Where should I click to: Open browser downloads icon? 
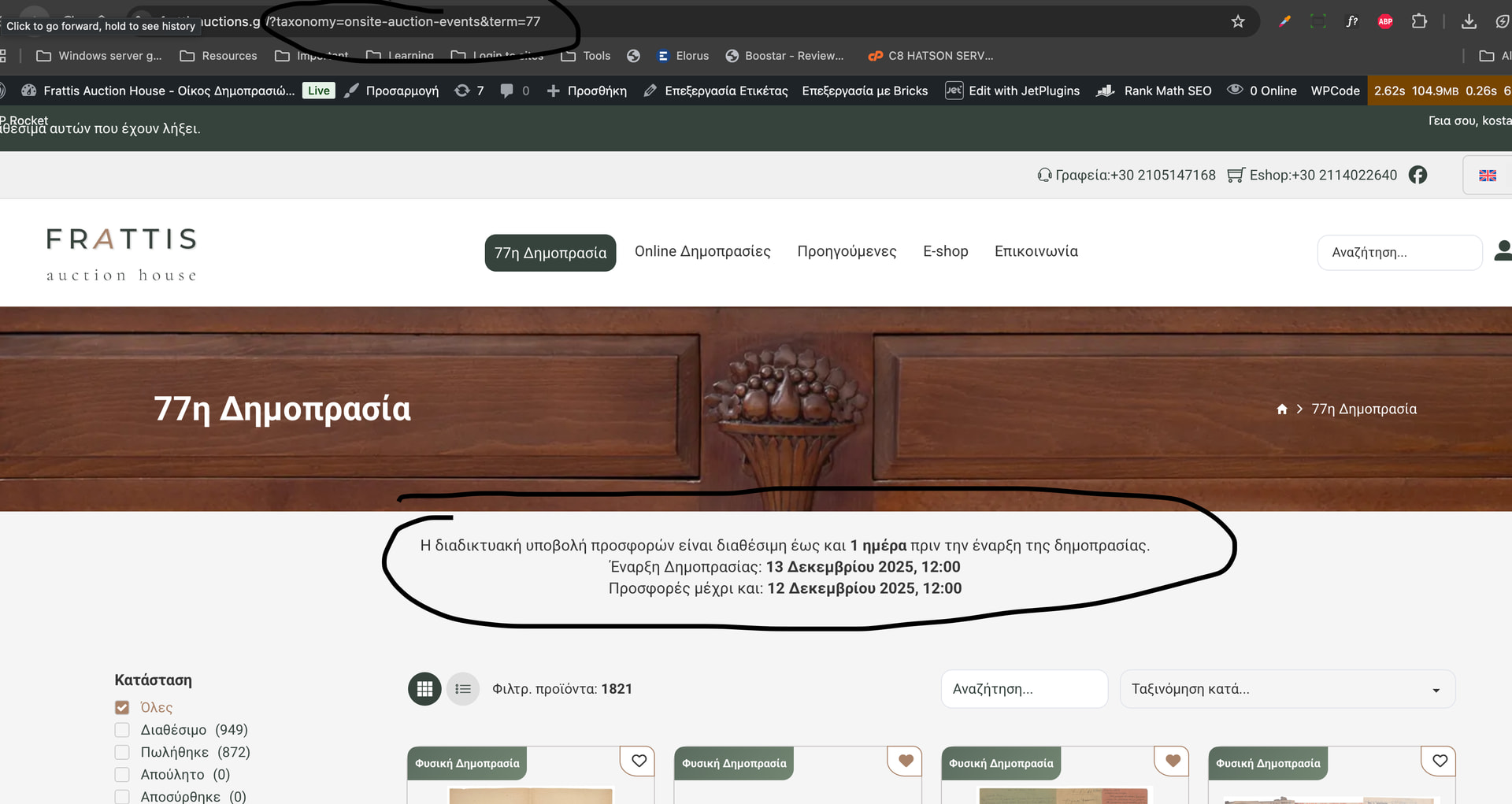tap(1469, 21)
